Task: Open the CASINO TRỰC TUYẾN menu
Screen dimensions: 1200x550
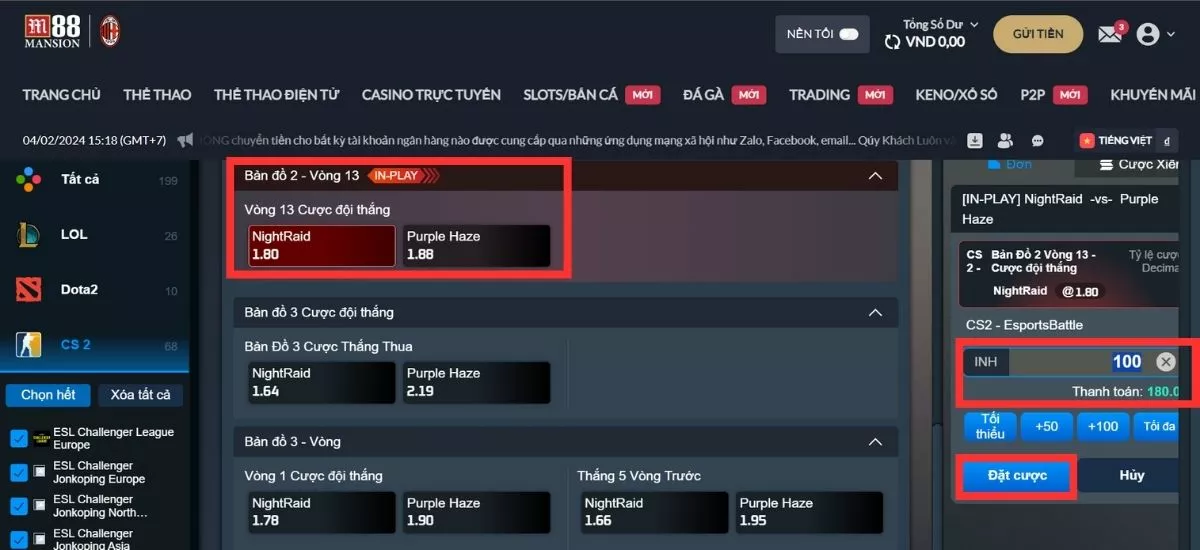Action: 431,95
